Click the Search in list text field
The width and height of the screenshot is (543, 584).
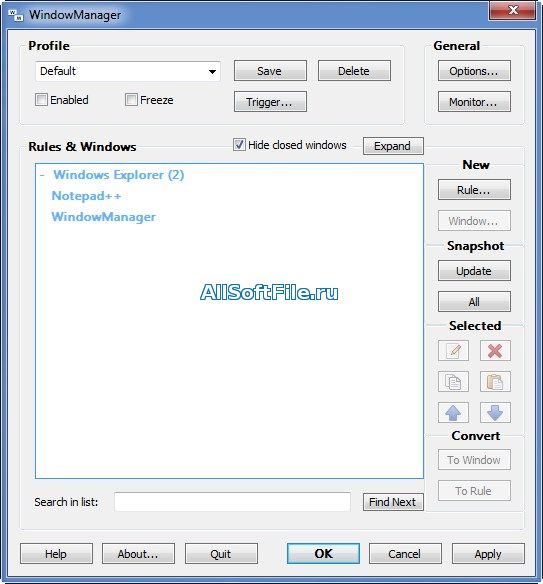click(232, 502)
